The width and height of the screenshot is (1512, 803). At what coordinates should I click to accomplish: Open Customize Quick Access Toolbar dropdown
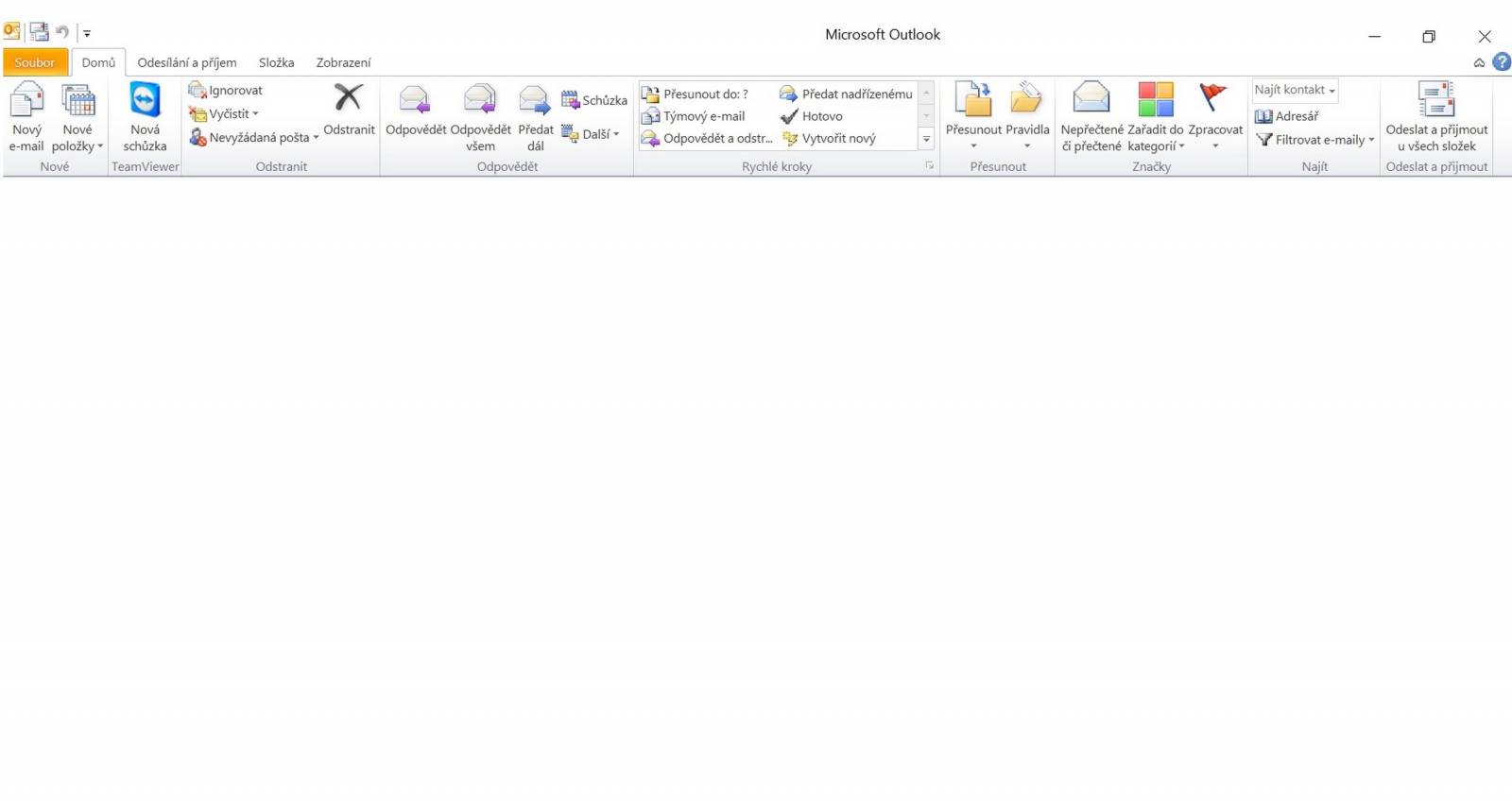tap(87, 33)
